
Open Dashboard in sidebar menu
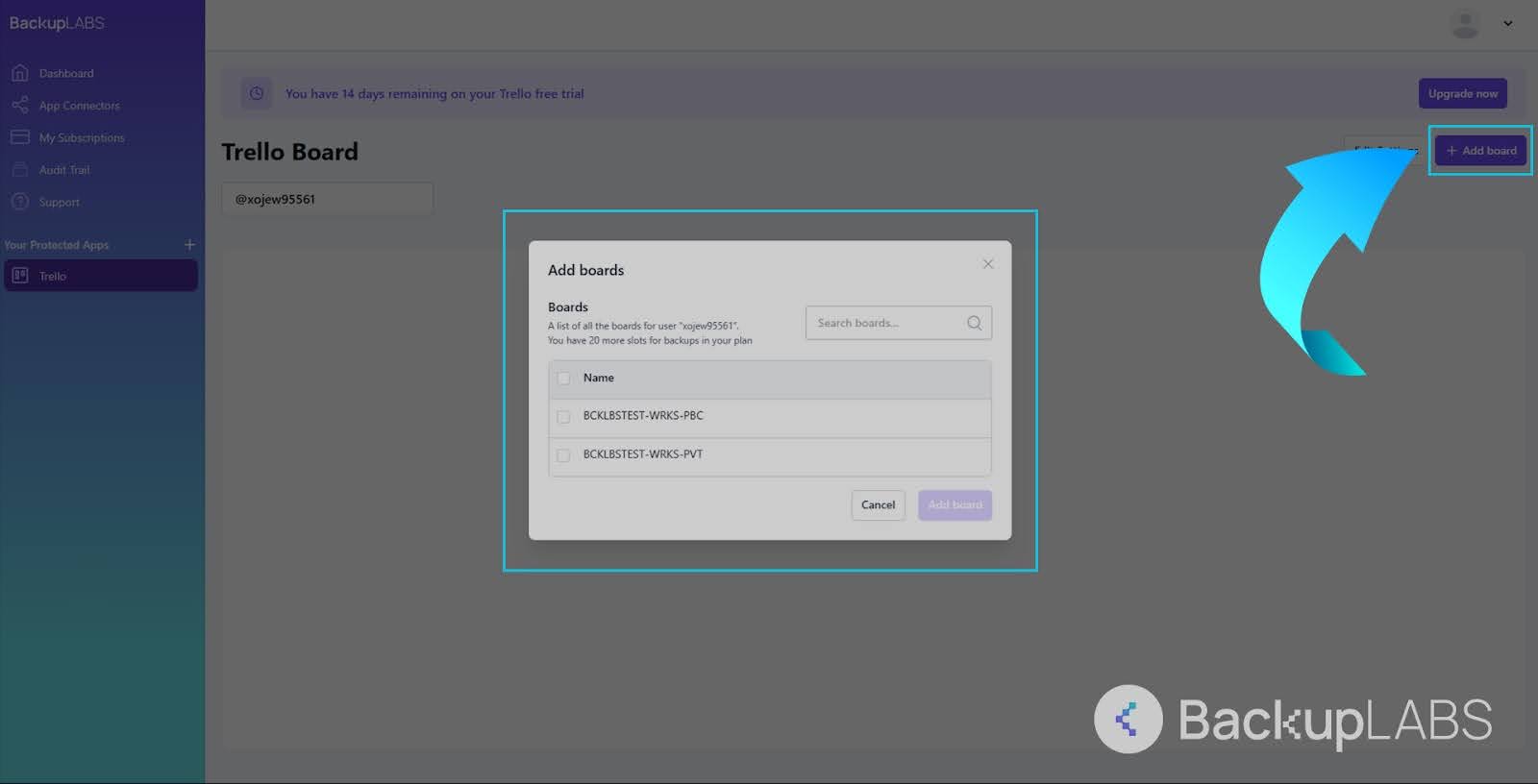(x=66, y=73)
